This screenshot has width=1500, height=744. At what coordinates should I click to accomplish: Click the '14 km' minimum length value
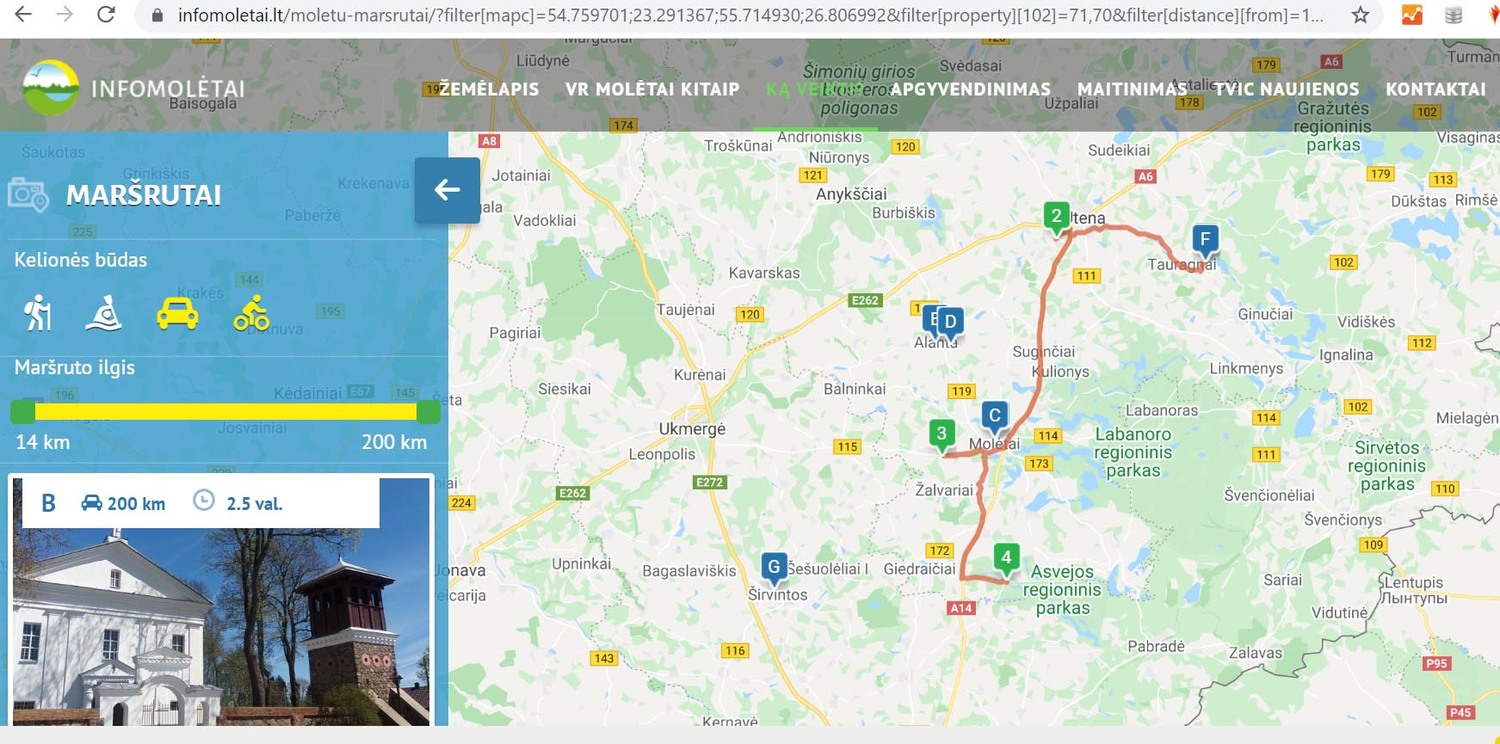click(x=43, y=442)
